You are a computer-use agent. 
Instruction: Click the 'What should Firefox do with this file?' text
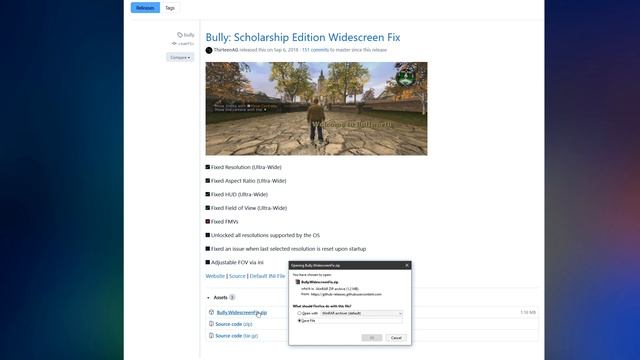point(322,306)
